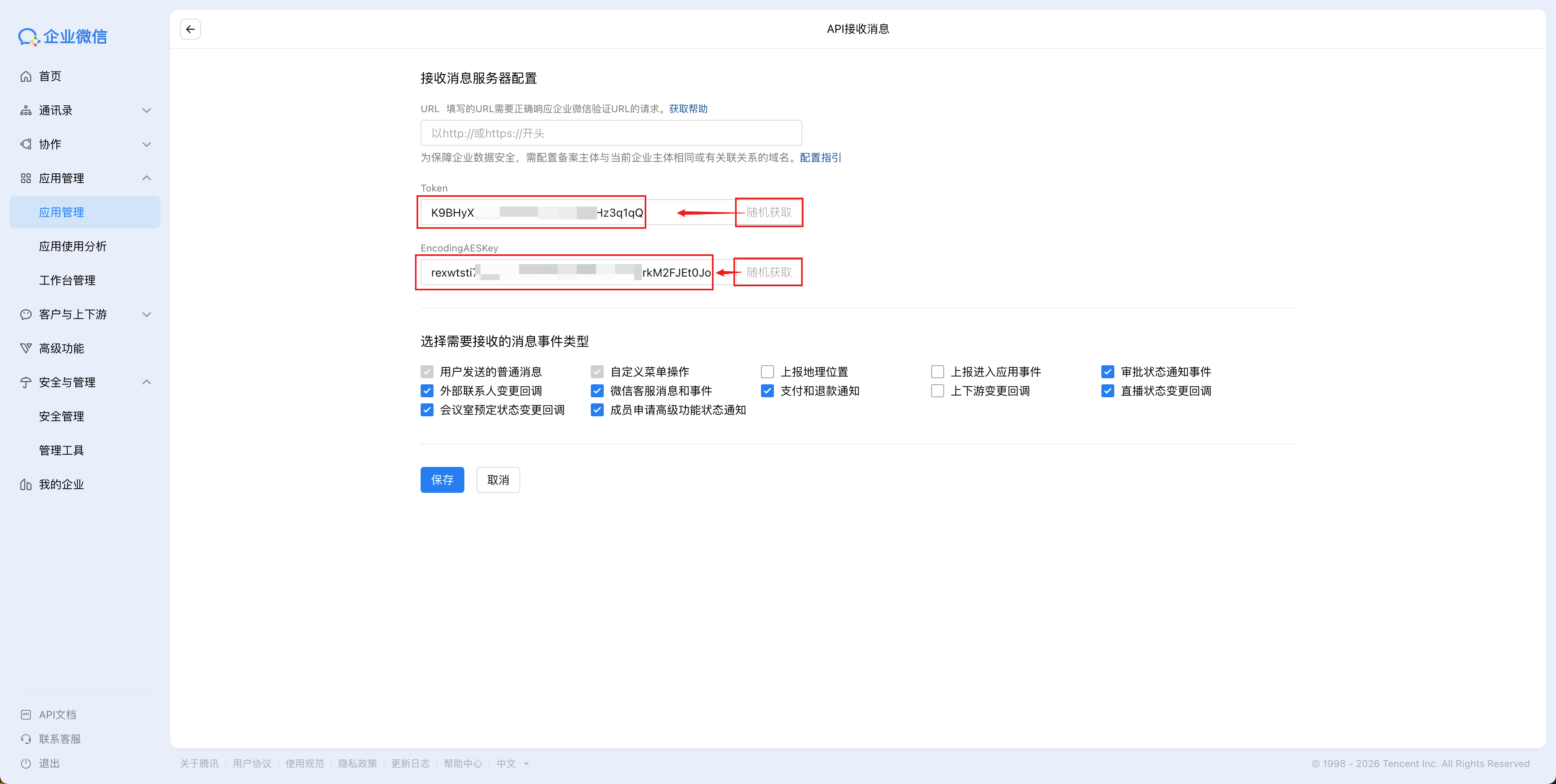Click the 协作 collaboration icon
The image size is (1556, 784).
click(26, 144)
